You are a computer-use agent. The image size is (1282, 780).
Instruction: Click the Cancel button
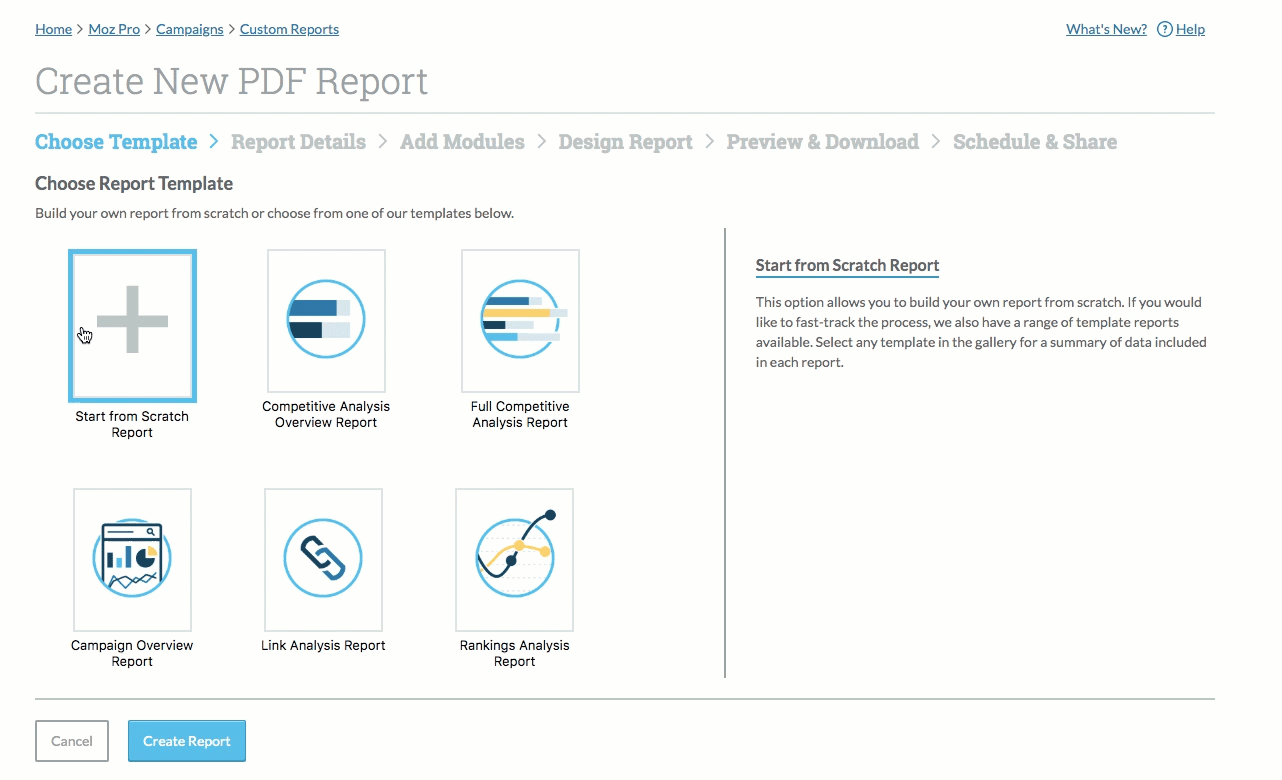72,741
